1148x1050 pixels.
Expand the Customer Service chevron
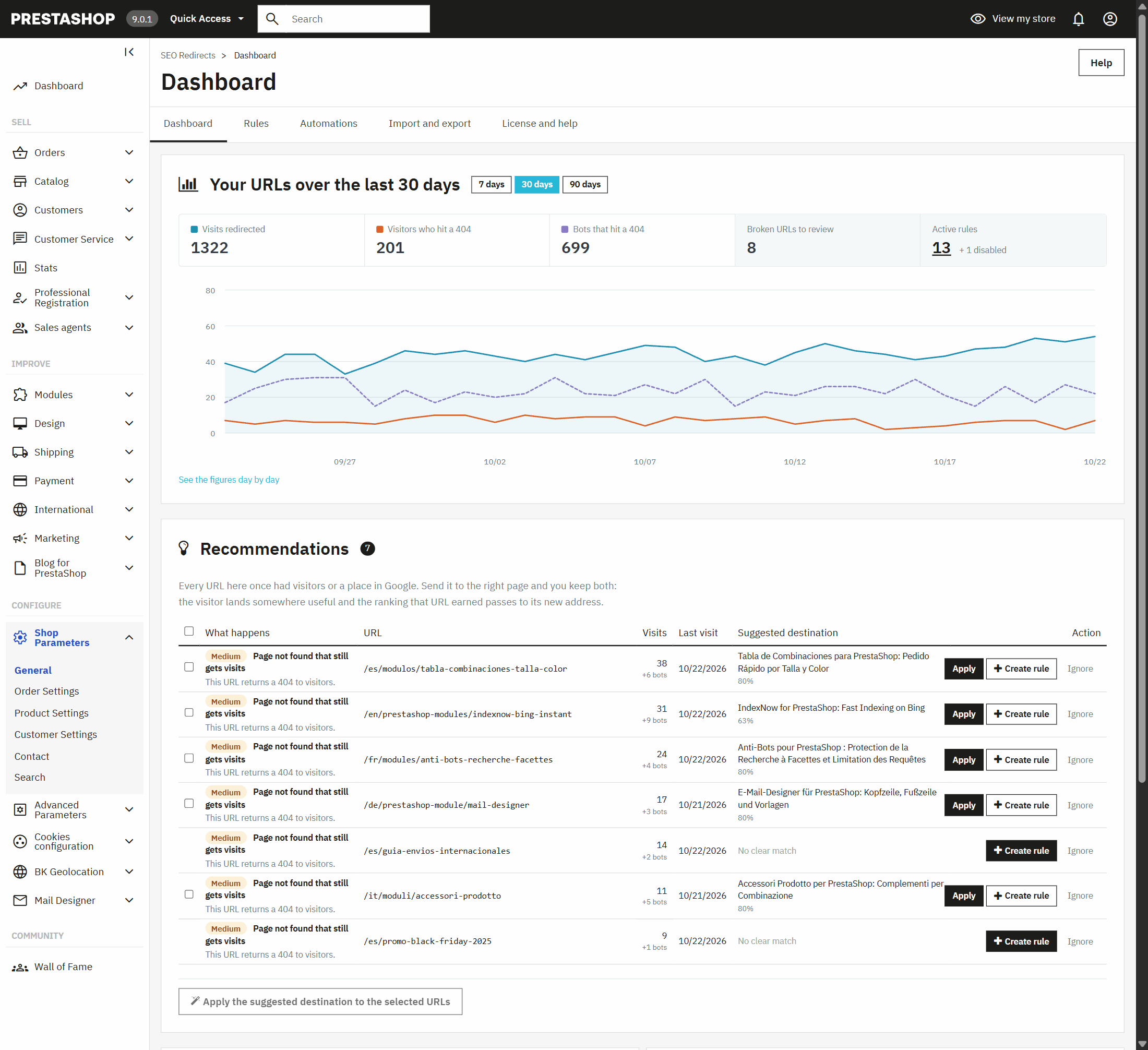129,238
